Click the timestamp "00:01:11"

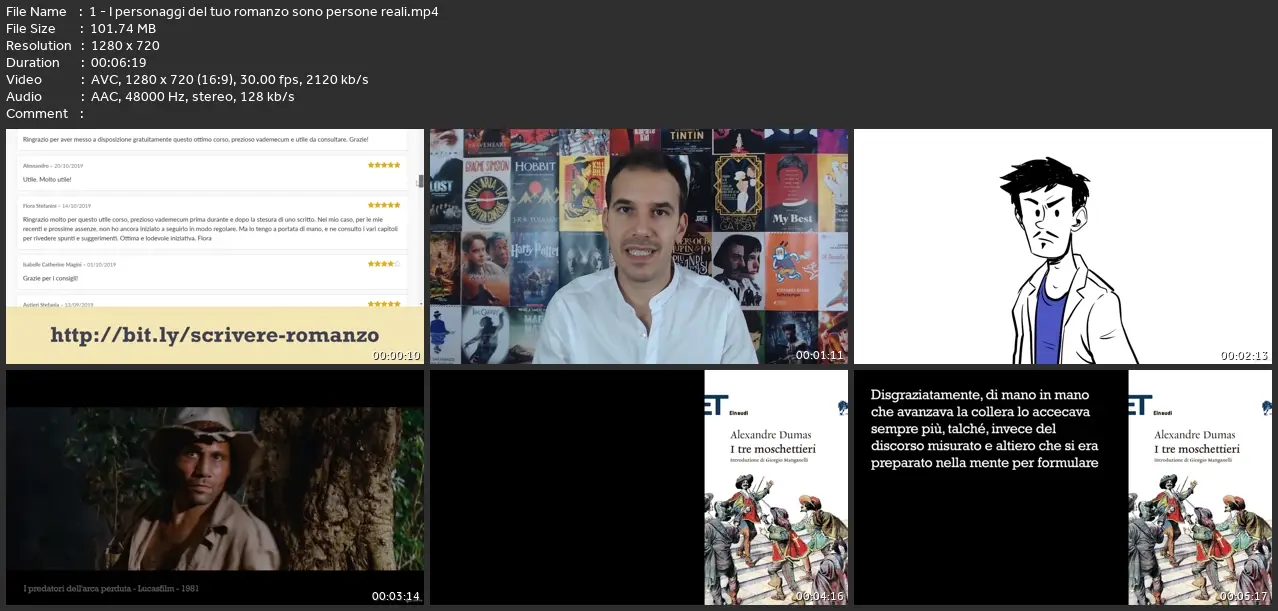click(820, 355)
